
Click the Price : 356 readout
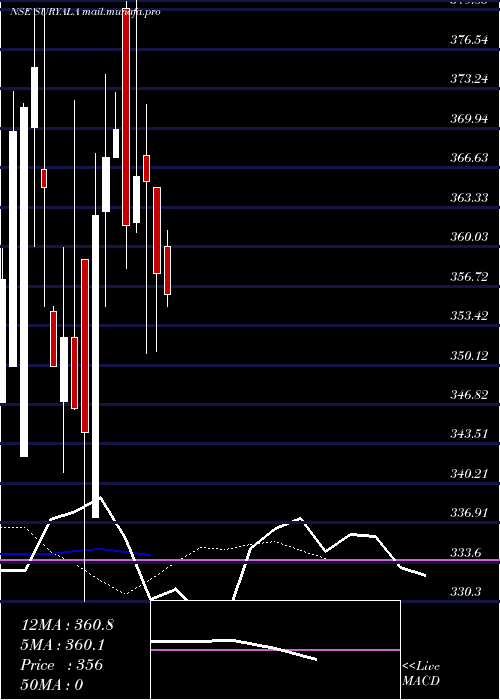[x=62, y=665]
